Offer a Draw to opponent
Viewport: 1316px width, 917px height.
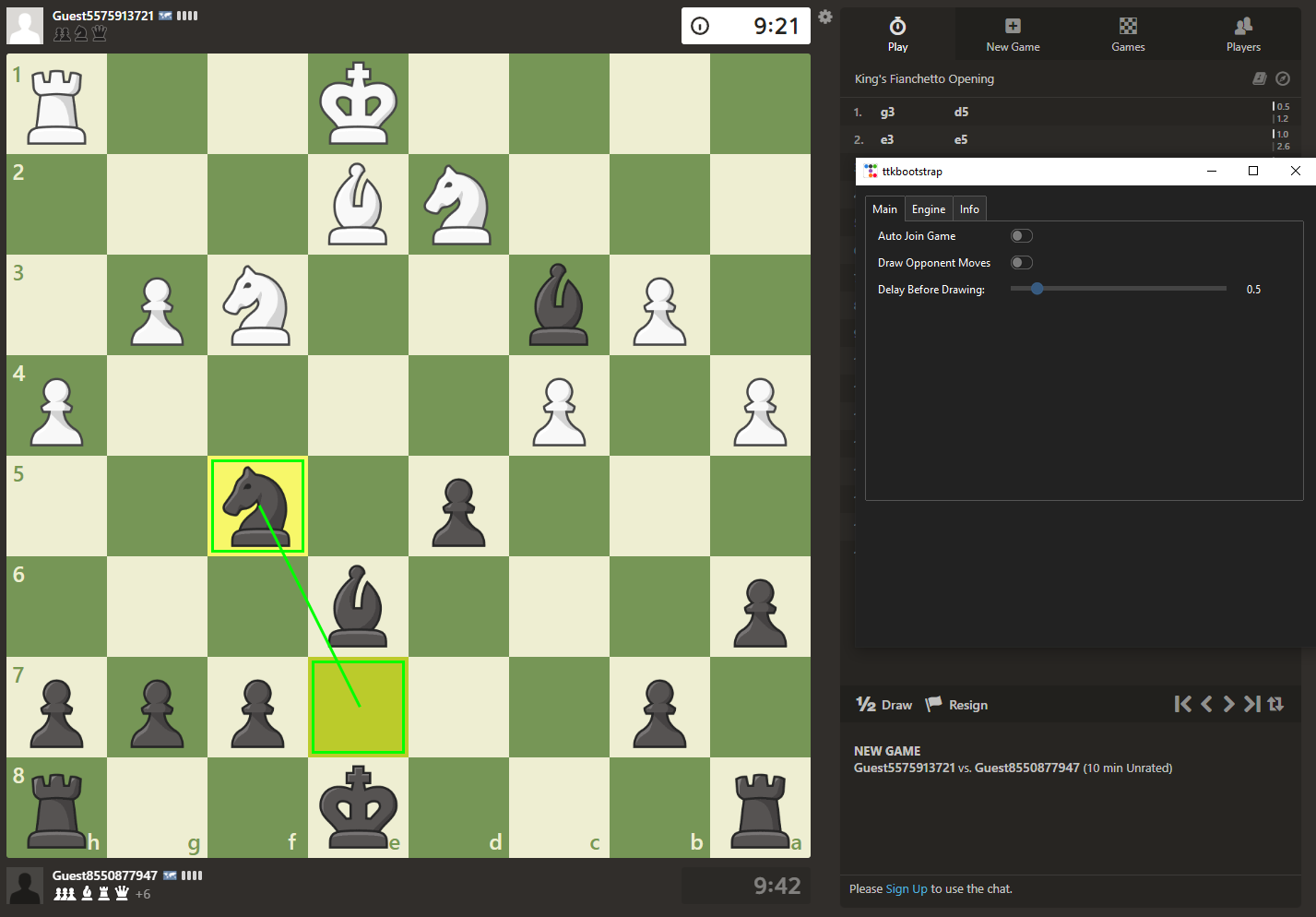884,705
